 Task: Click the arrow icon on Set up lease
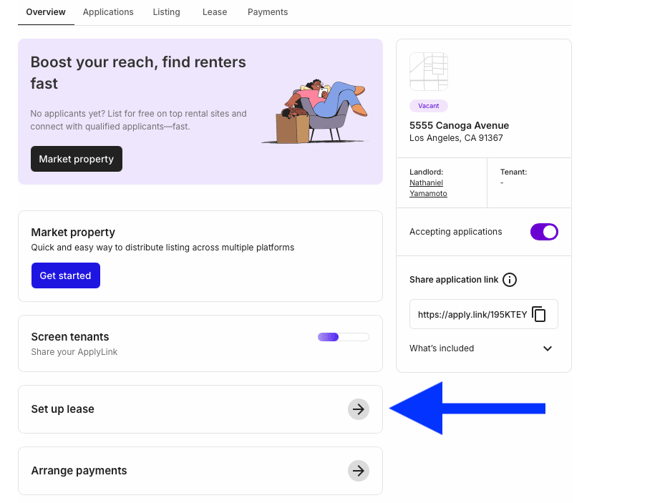(358, 409)
